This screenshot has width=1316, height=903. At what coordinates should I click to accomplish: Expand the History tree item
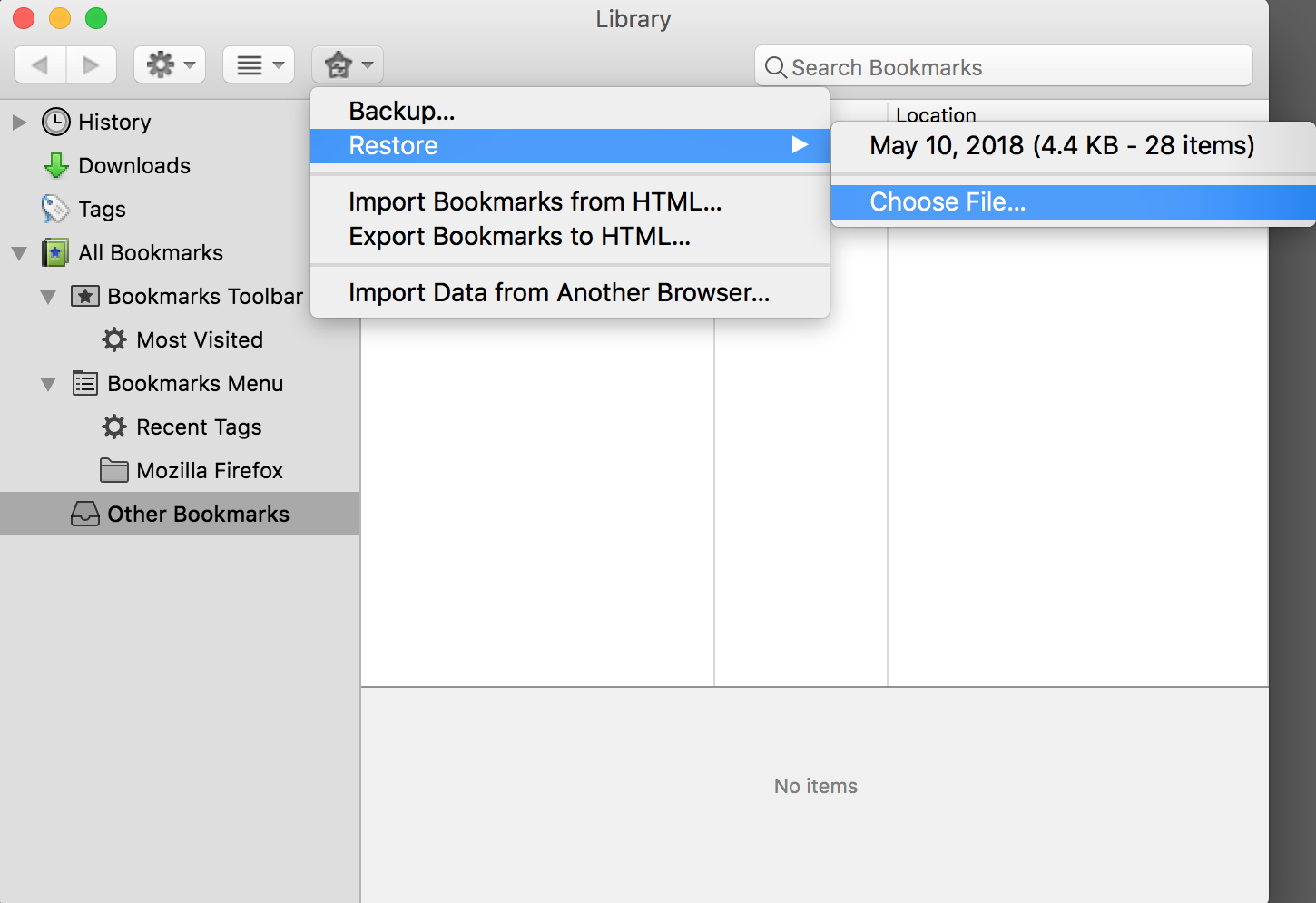(19, 122)
